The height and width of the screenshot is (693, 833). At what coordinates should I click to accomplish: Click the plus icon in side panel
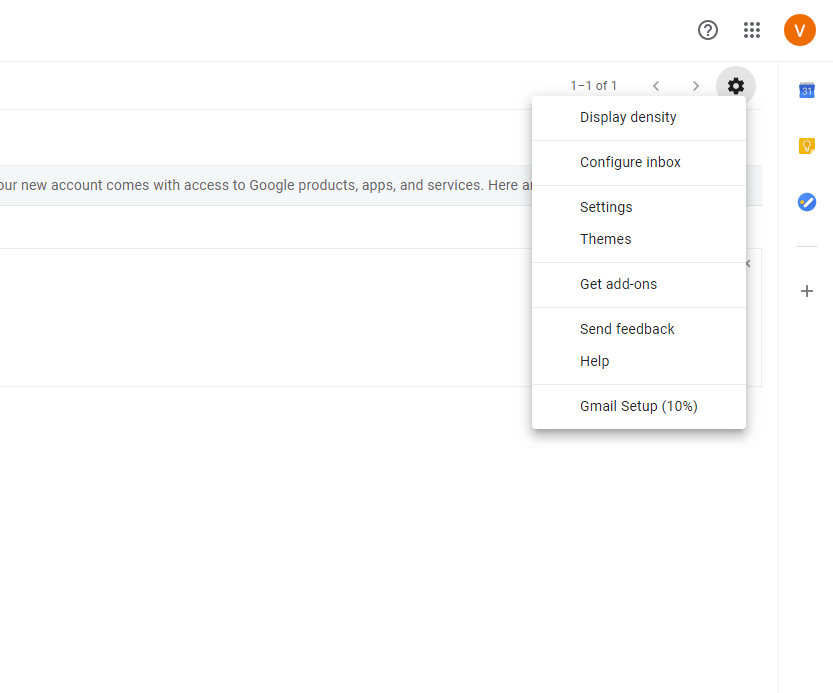[x=807, y=291]
